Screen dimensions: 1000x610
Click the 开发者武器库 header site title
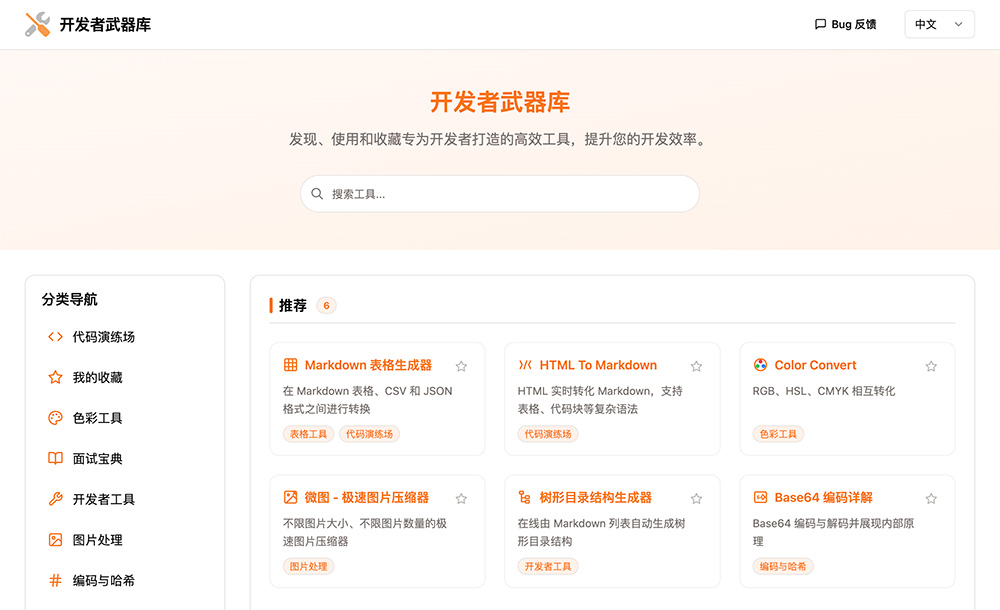click(x=105, y=24)
